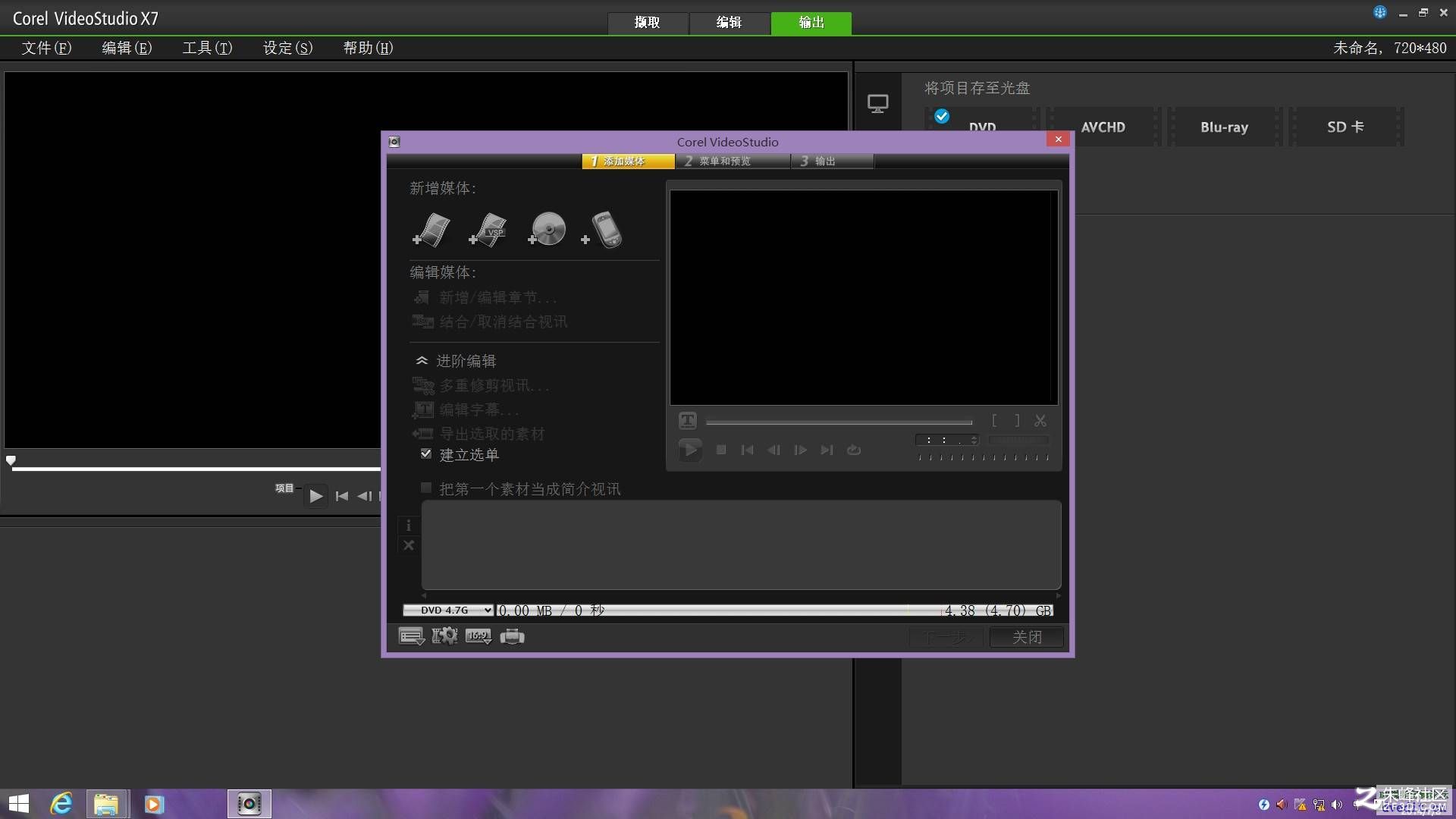1456x819 pixels.
Task: Jump to end in dialog preview
Action: (x=827, y=450)
